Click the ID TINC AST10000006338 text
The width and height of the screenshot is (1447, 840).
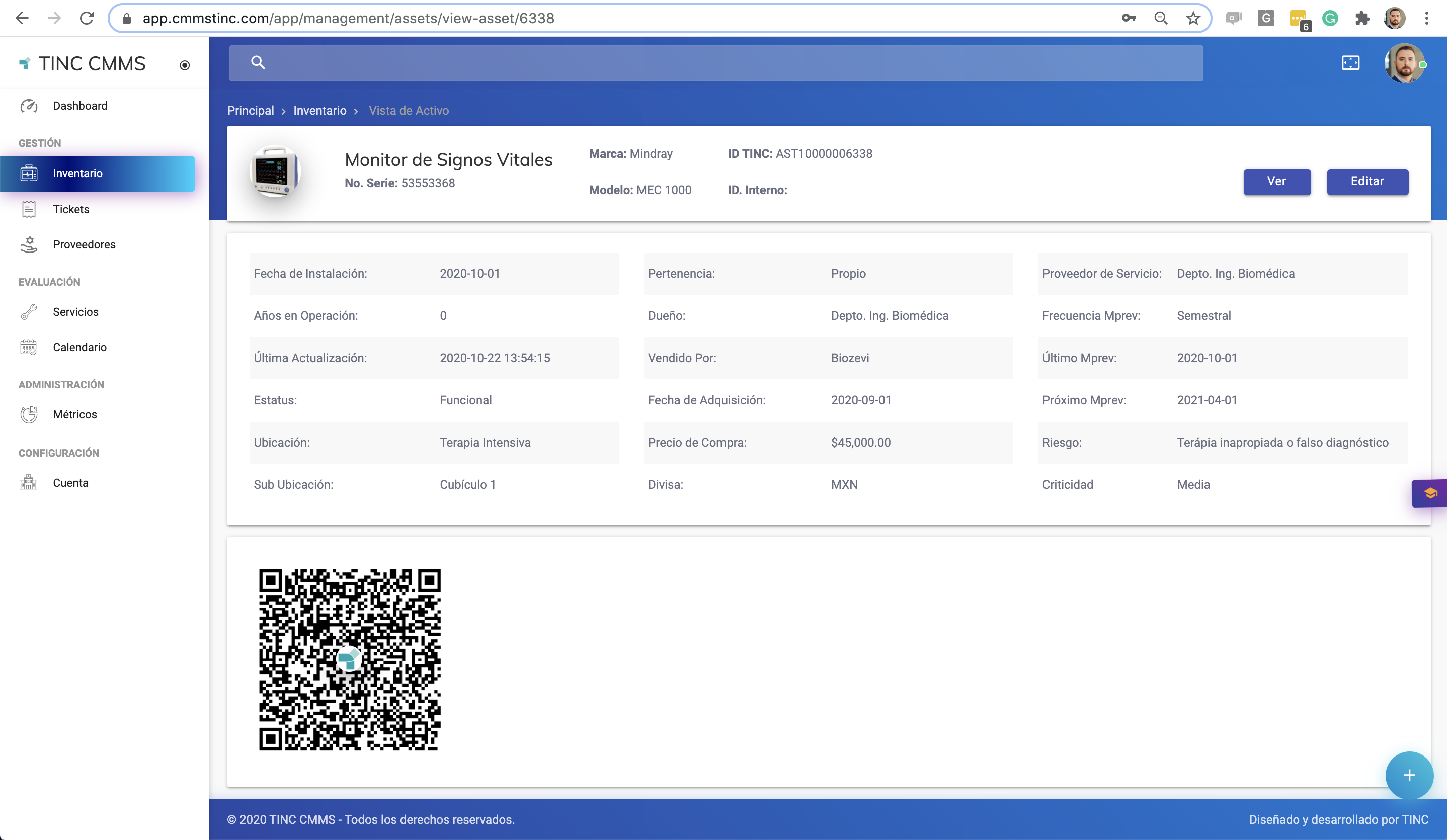coord(800,154)
